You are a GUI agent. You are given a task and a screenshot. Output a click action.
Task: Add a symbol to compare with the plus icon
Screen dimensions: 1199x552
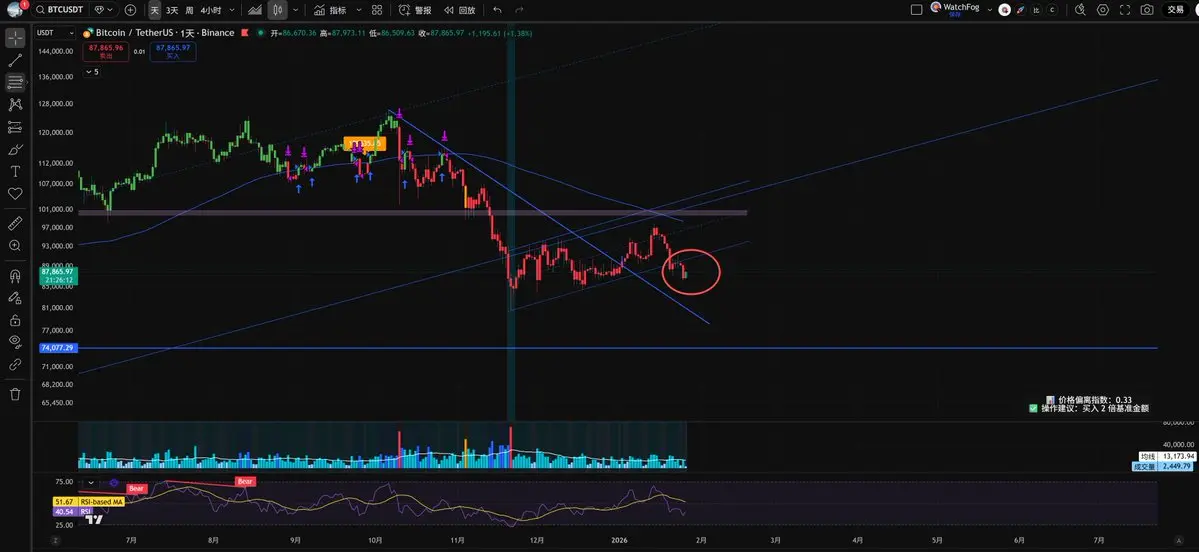[x=131, y=10]
